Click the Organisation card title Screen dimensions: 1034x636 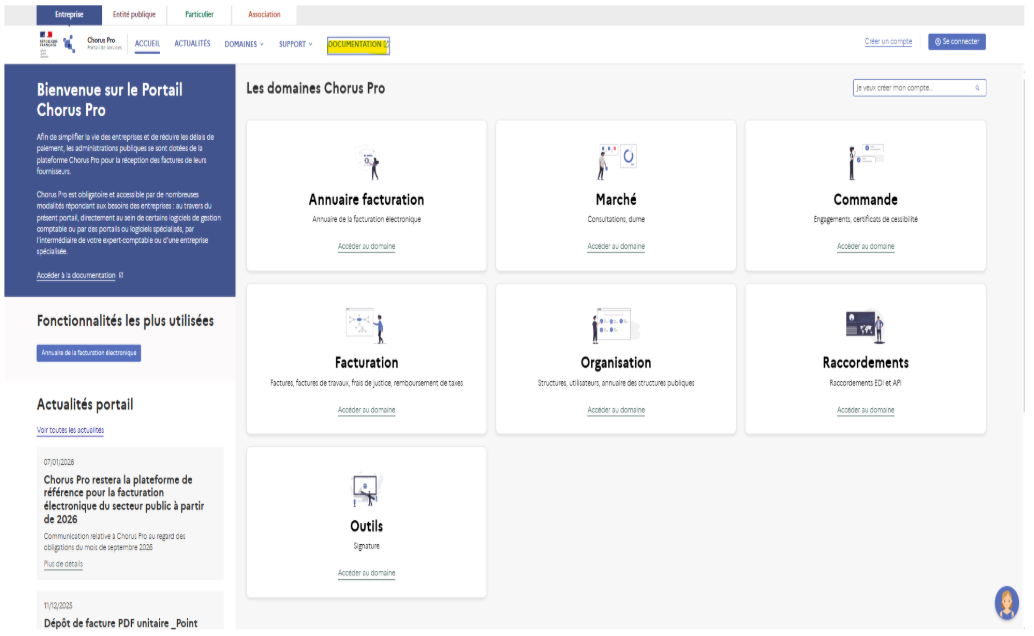click(x=616, y=363)
